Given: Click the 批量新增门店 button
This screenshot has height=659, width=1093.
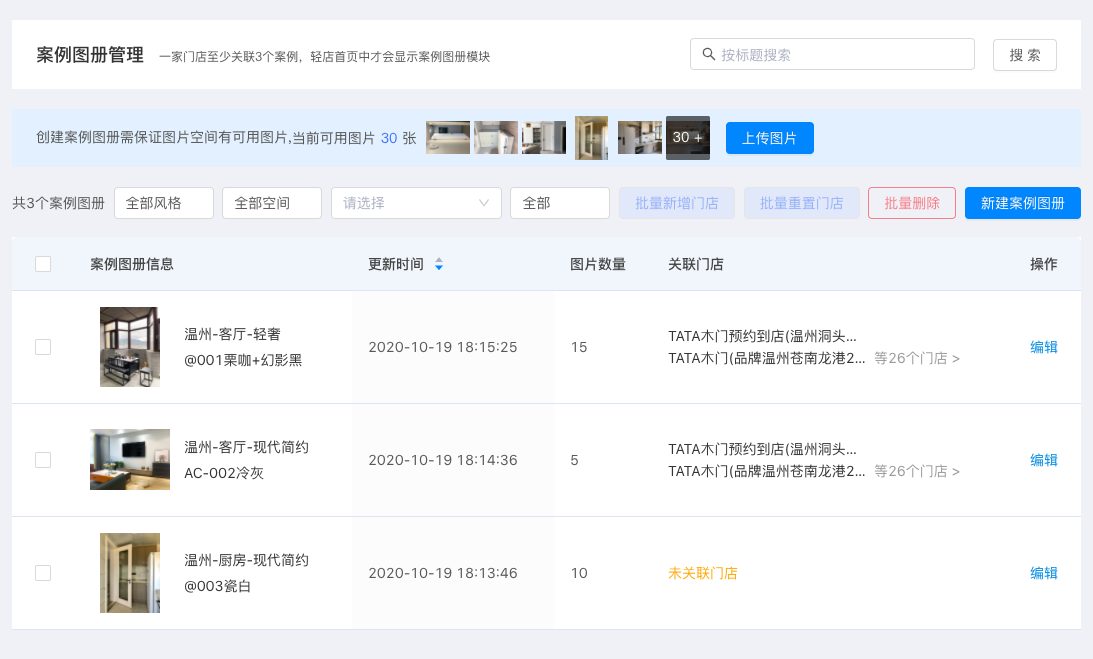Looking at the screenshot, I should [x=677, y=203].
